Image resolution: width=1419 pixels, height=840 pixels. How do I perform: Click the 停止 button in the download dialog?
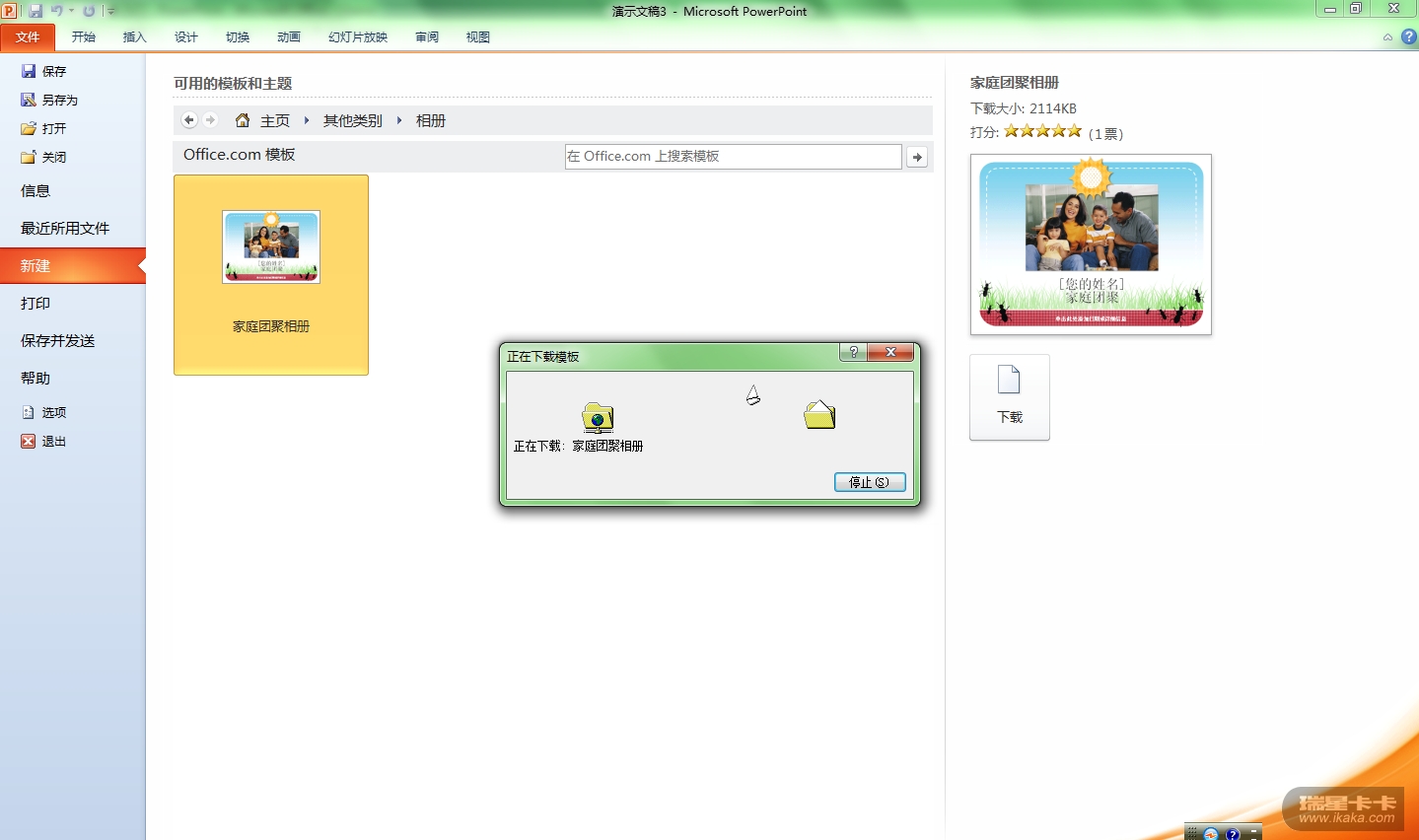click(870, 482)
